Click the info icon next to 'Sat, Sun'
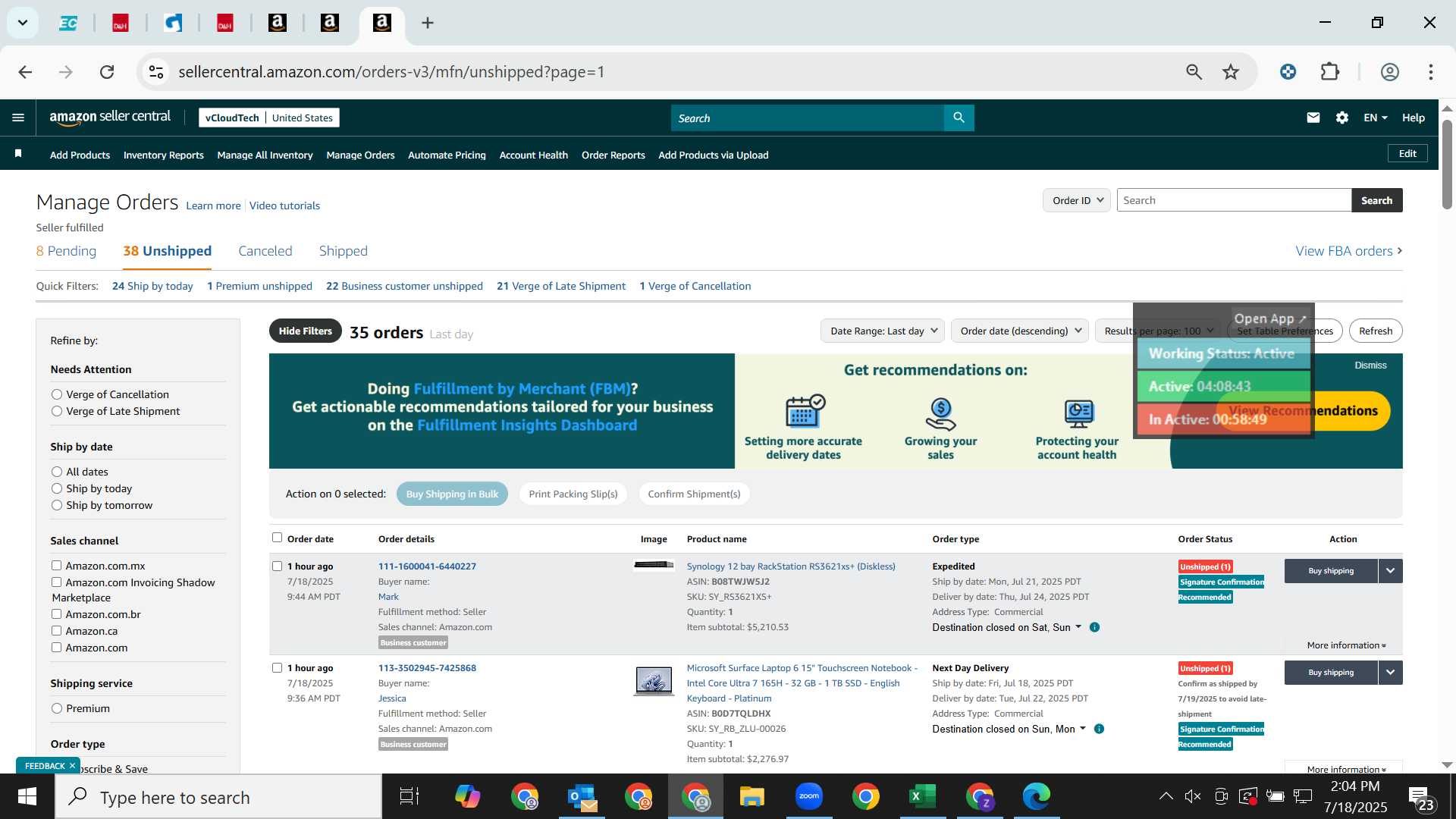This screenshot has width=1456, height=819. coord(1094,627)
